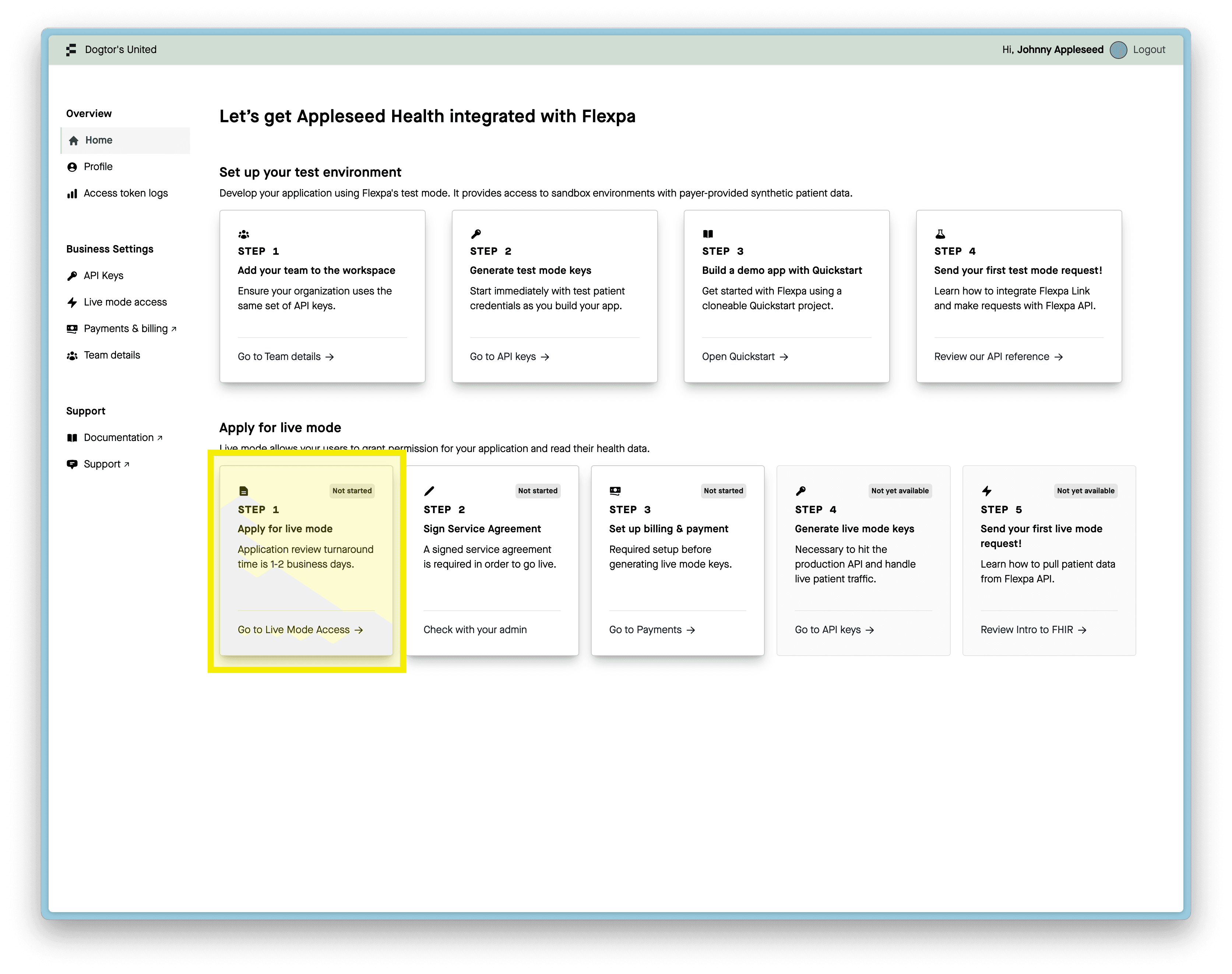
Task: Click the money icon on Set up billing card
Action: 615,490
